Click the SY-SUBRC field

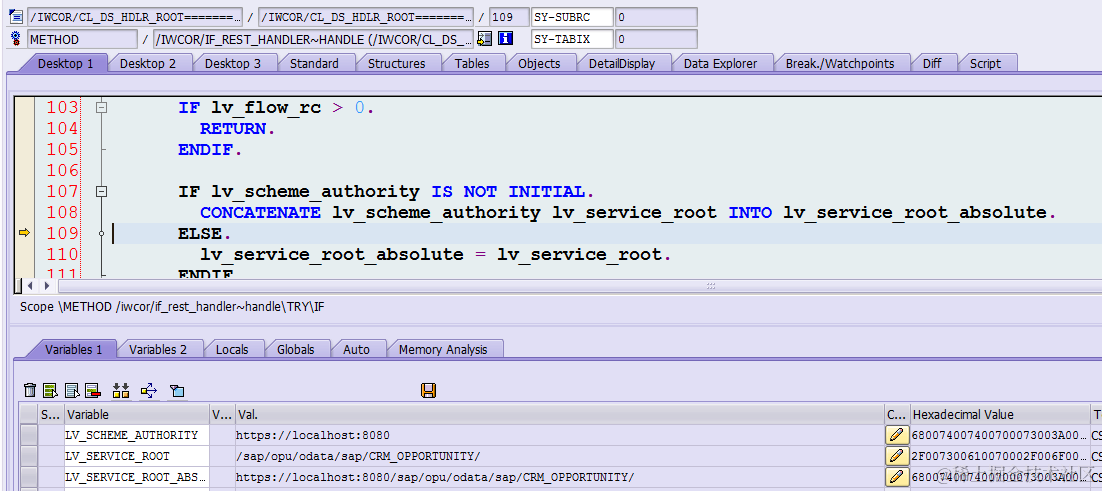pyautogui.click(x=573, y=17)
